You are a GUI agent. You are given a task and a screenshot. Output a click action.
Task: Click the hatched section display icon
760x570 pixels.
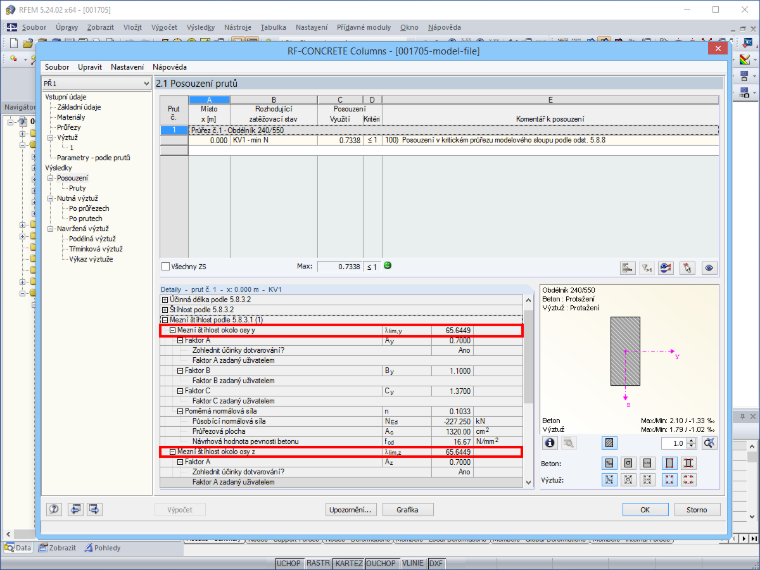click(609, 443)
